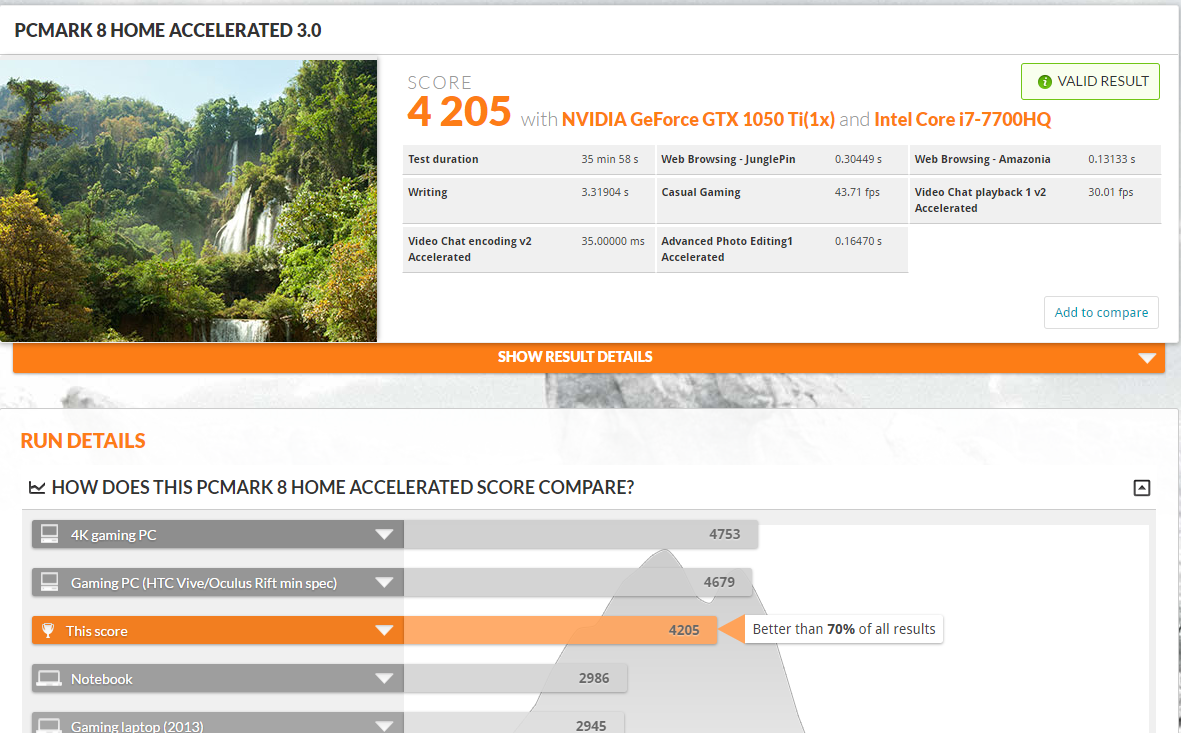The height and width of the screenshot is (733, 1181).
Task: Click the 4 205 score number
Action: [459, 111]
